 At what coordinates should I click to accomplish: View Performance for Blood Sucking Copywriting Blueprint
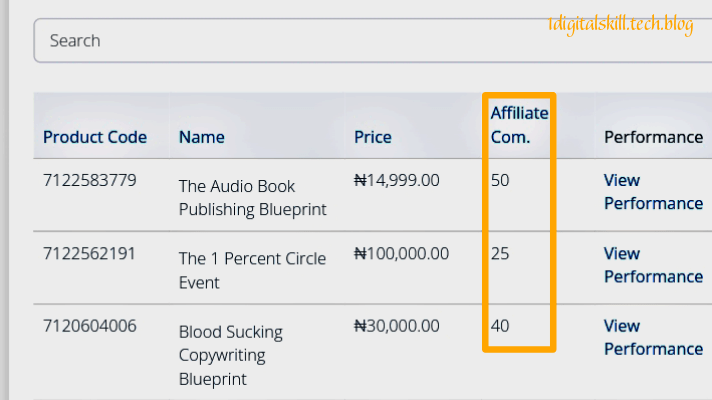click(653, 337)
